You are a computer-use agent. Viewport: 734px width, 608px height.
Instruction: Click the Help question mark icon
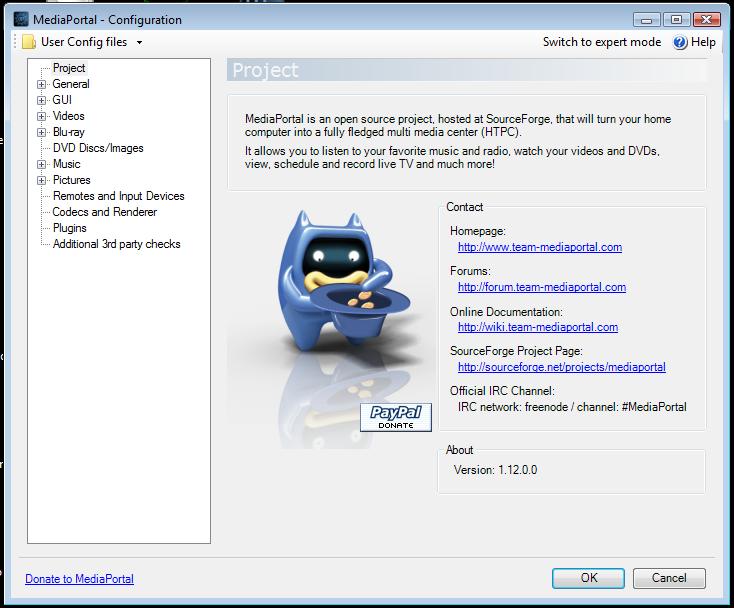point(680,42)
